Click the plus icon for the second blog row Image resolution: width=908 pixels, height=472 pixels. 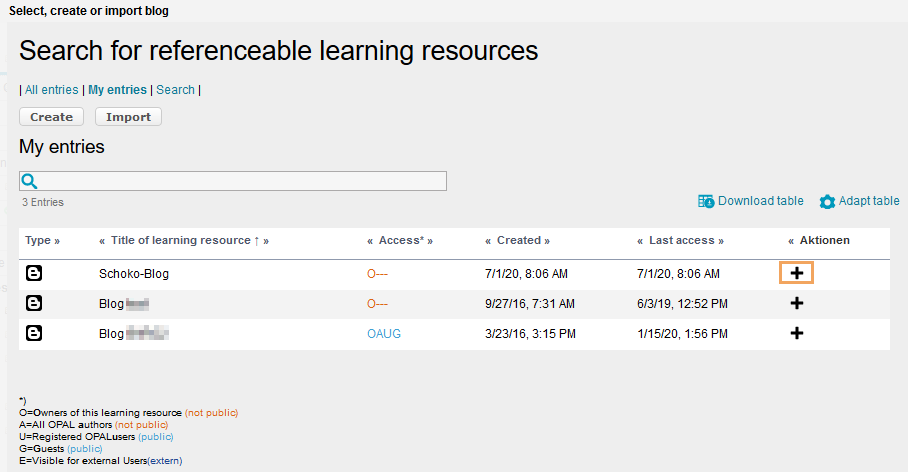pos(797,303)
